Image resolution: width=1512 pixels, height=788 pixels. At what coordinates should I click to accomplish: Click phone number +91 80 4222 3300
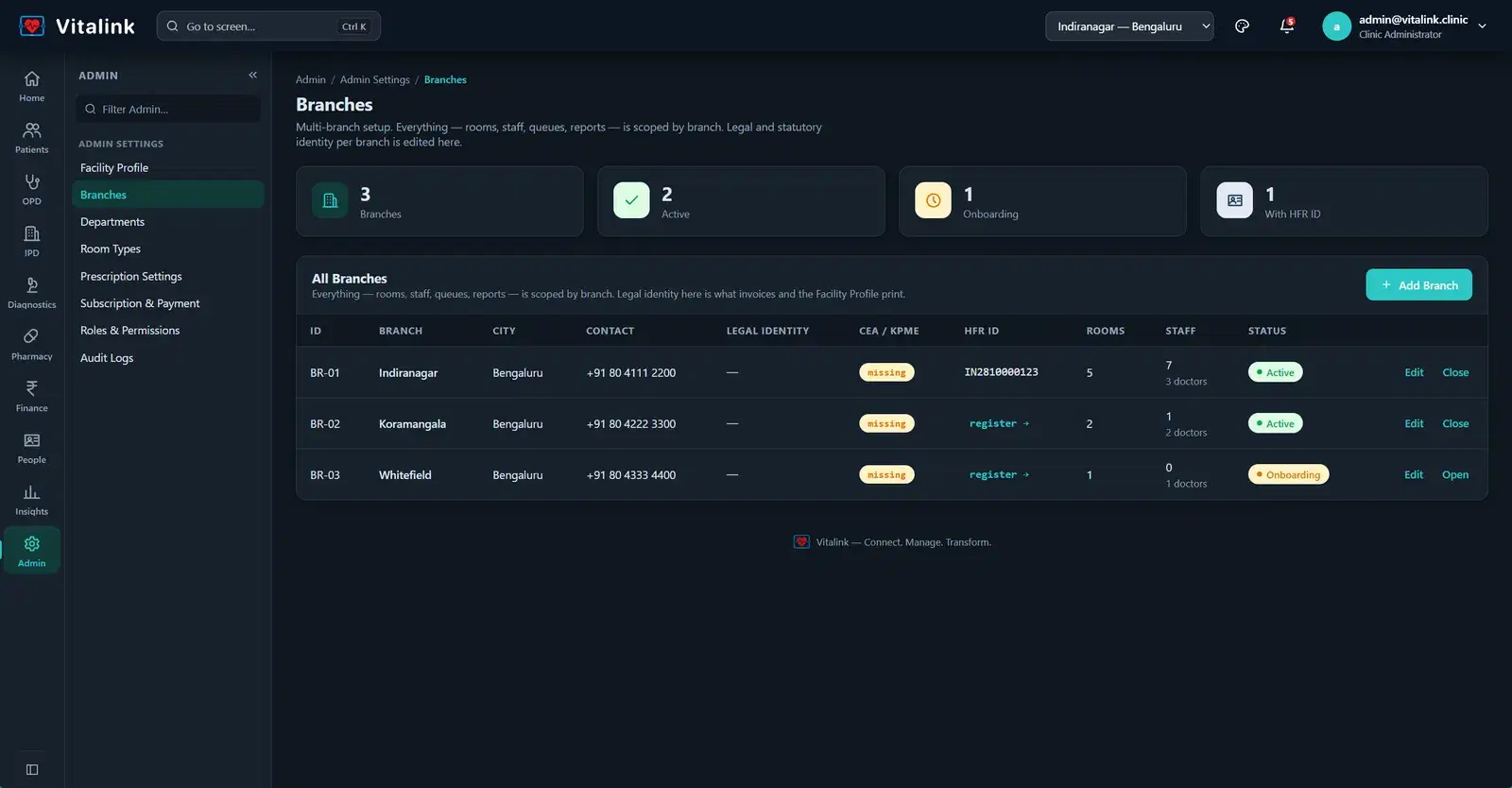(630, 423)
